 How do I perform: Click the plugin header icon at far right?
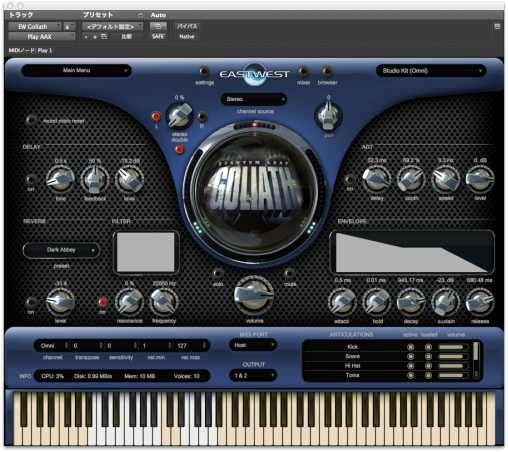pyautogui.click(x=497, y=26)
